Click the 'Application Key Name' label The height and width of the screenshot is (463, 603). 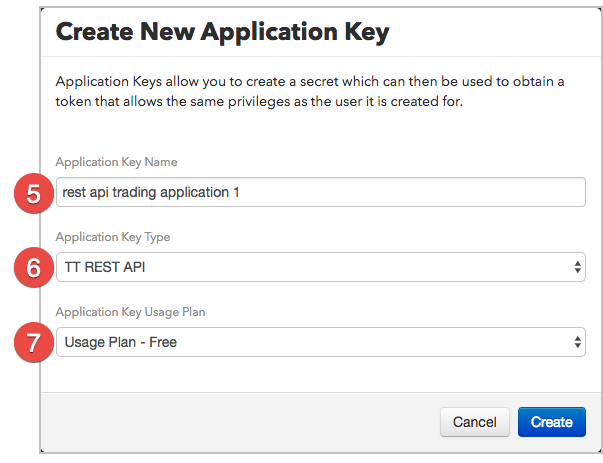pyautogui.click(x=116, y=162)
